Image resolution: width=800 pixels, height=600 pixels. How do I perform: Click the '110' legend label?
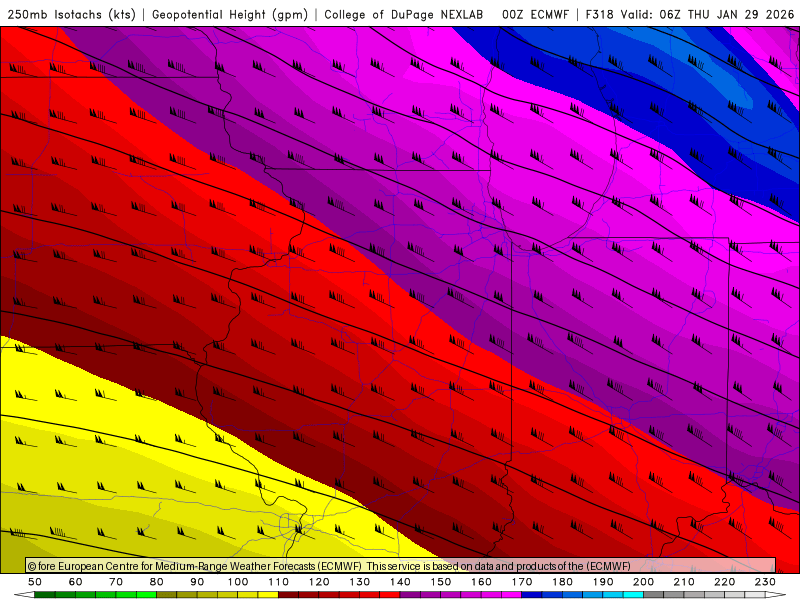point(279,582)
